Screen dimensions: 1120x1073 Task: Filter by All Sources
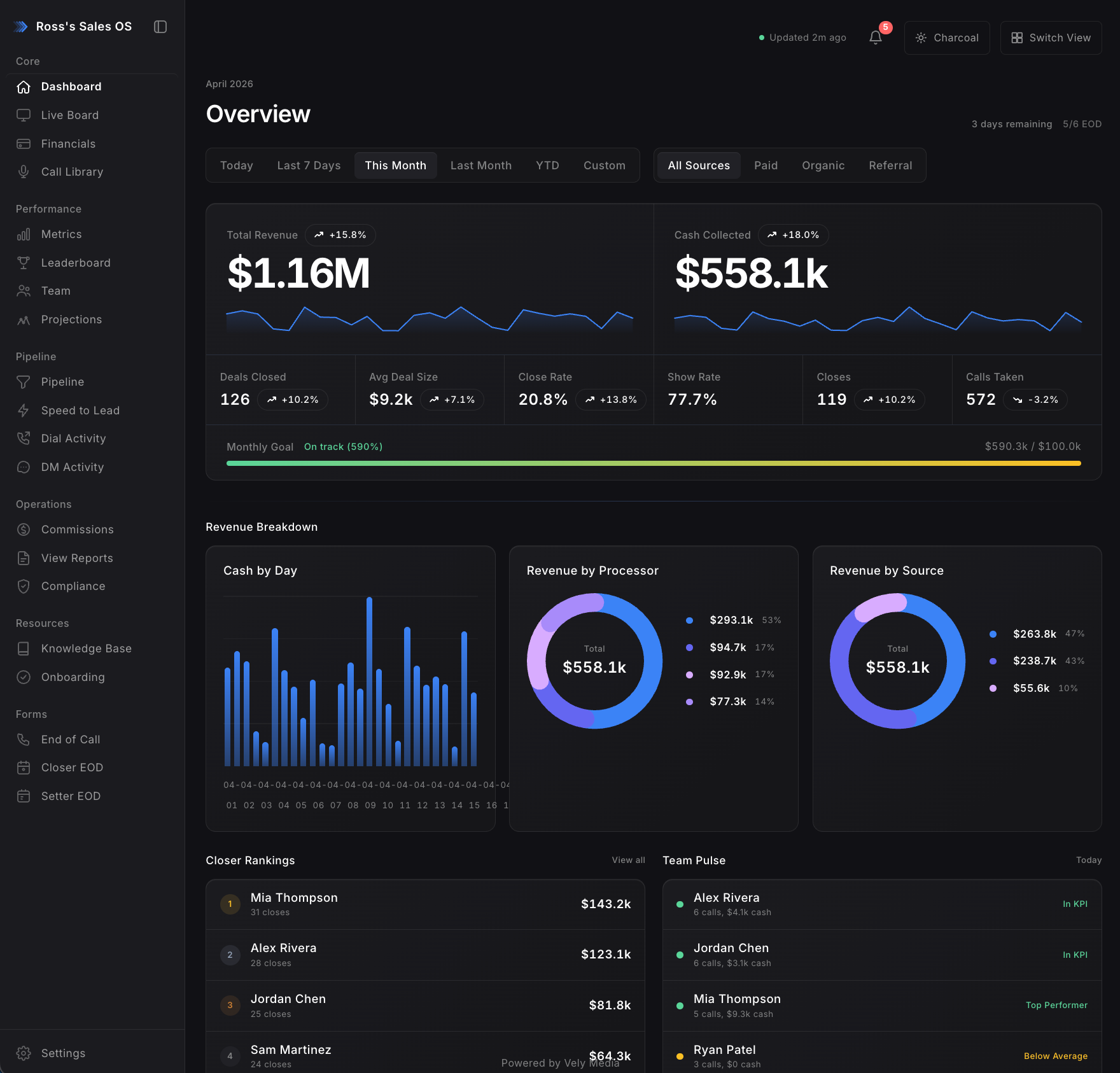[x=699, y=165]
